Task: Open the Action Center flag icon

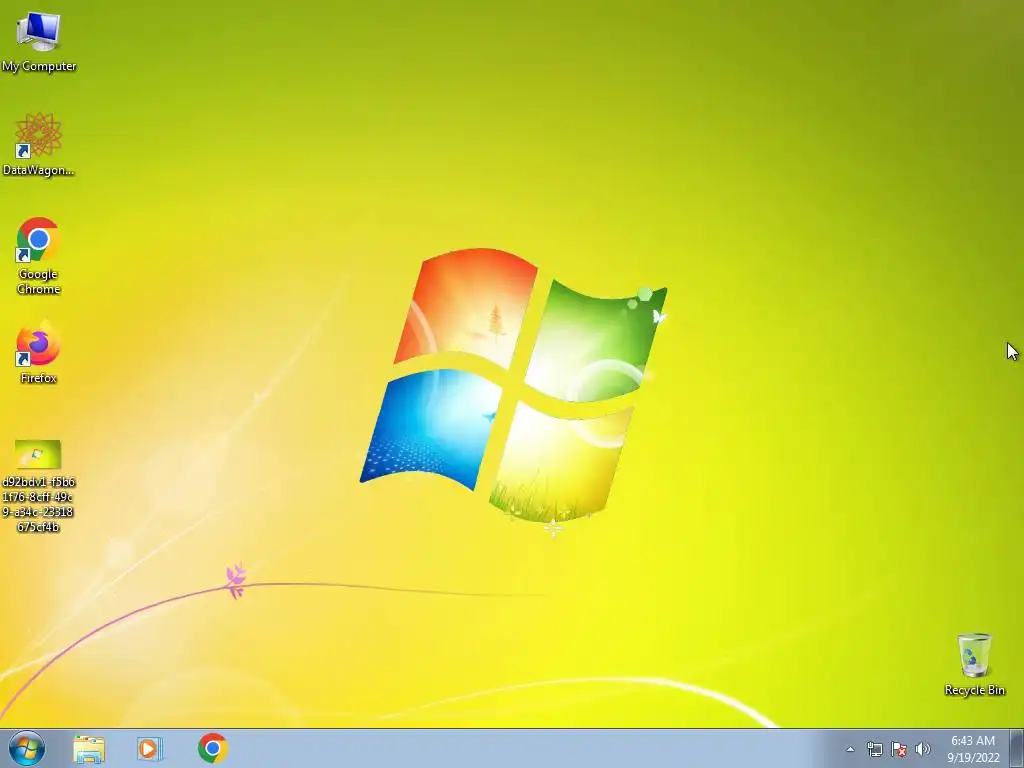Action: click(x=899, y=749)
